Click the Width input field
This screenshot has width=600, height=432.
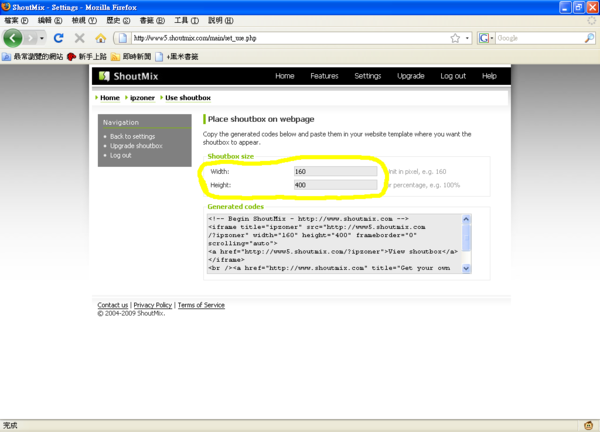point(335,171)
